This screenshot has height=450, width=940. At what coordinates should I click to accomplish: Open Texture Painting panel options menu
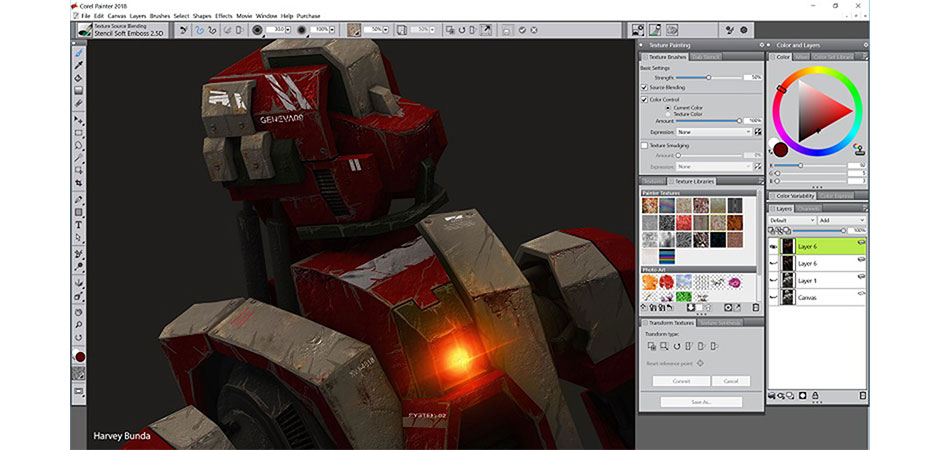click(x=761, y=45)
